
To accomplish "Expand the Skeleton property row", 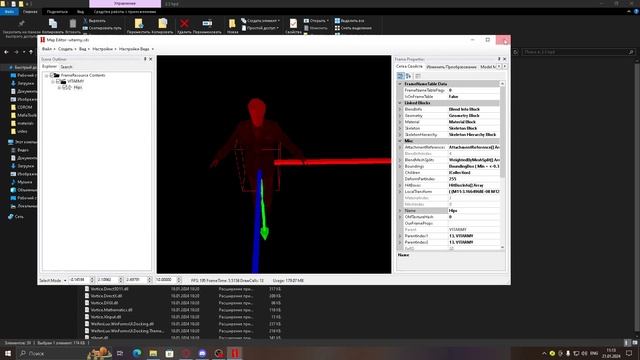I will [x=400, y=128].
